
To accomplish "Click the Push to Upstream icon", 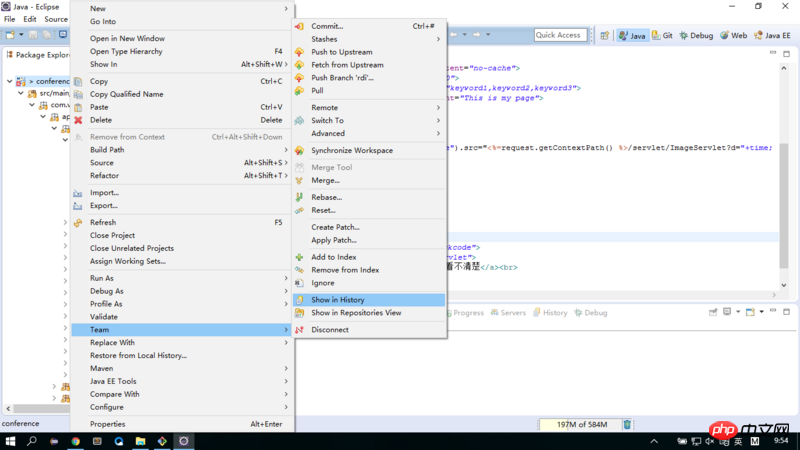I will pos(299,52).
